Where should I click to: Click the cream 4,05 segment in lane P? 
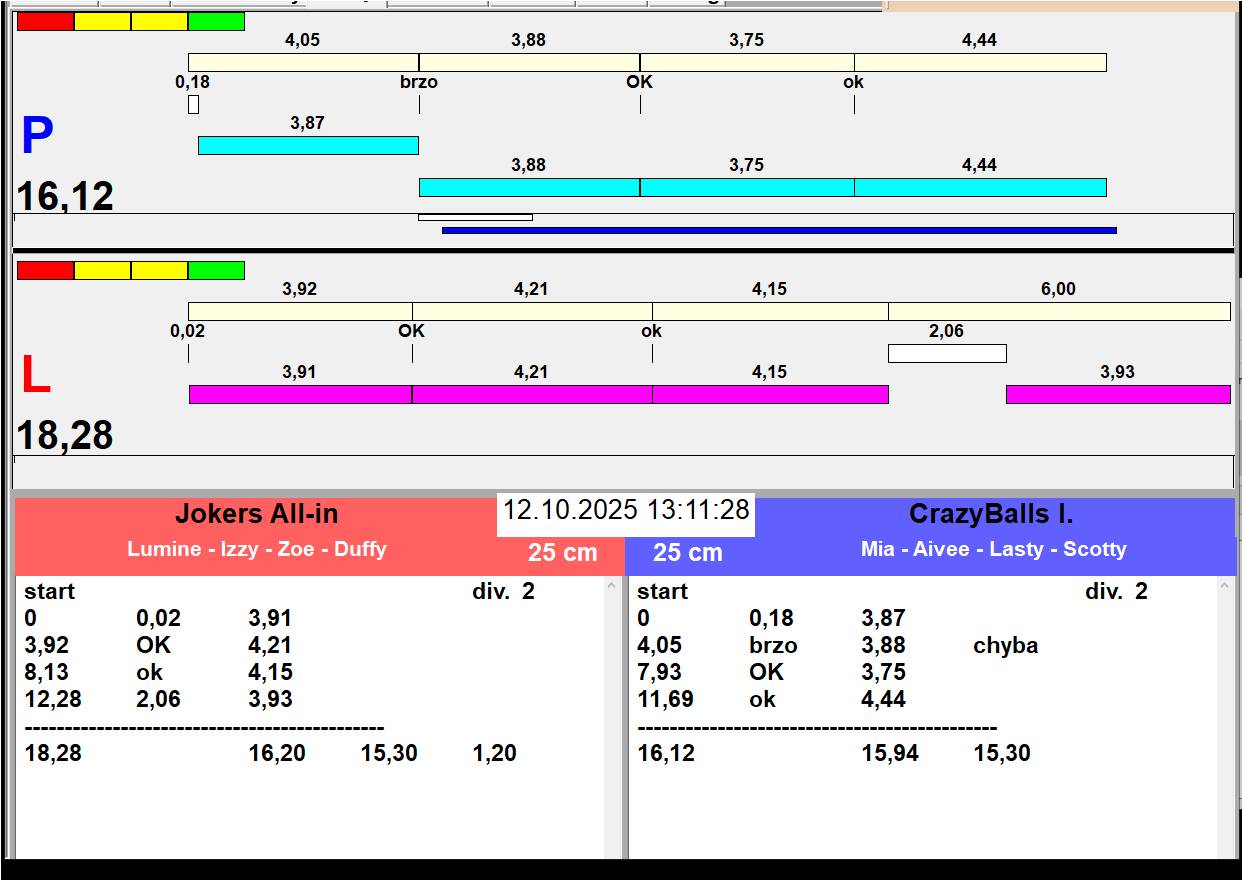pyautogui.click(x=303, y=62)
